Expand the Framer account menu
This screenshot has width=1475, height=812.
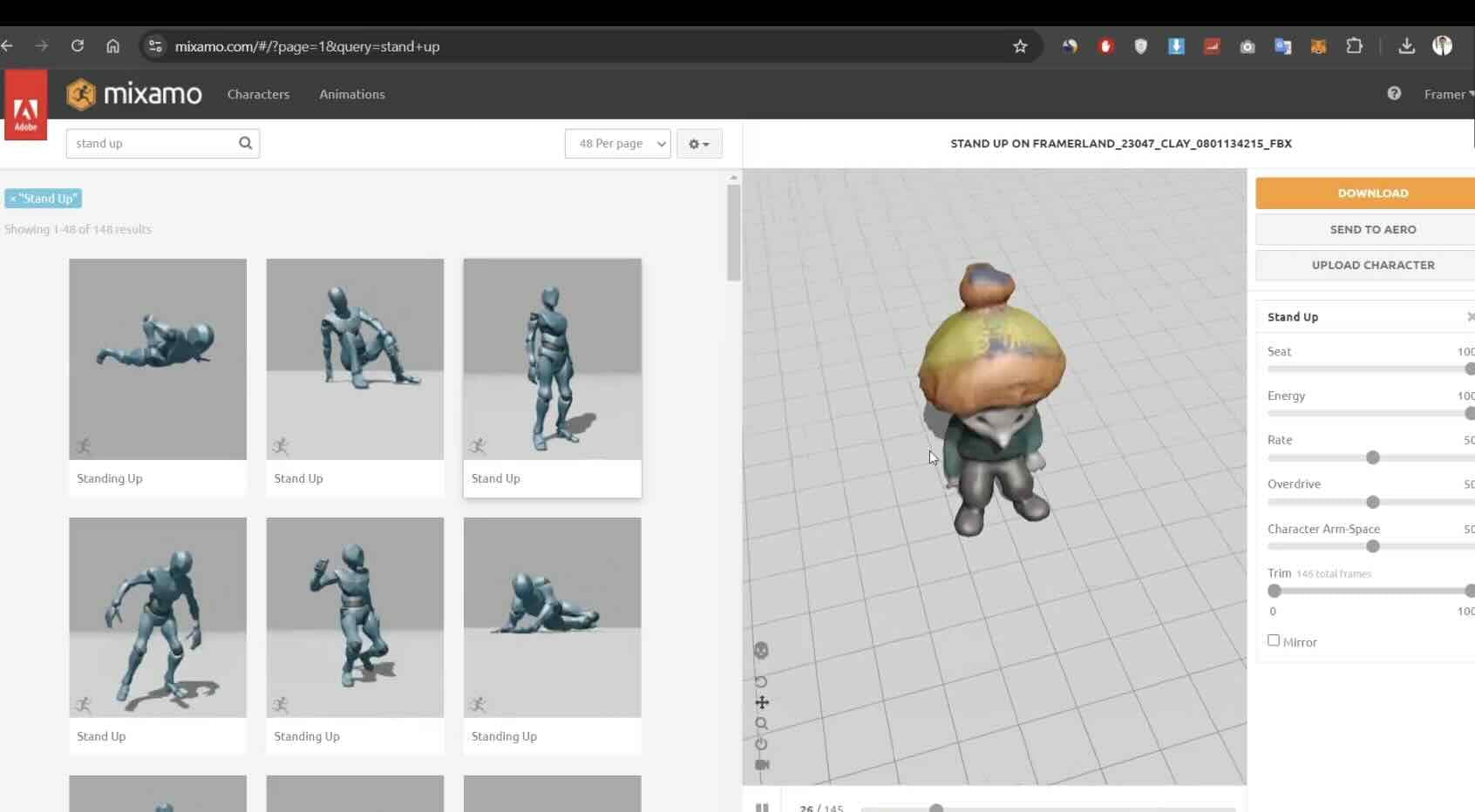pos(1447,94)
